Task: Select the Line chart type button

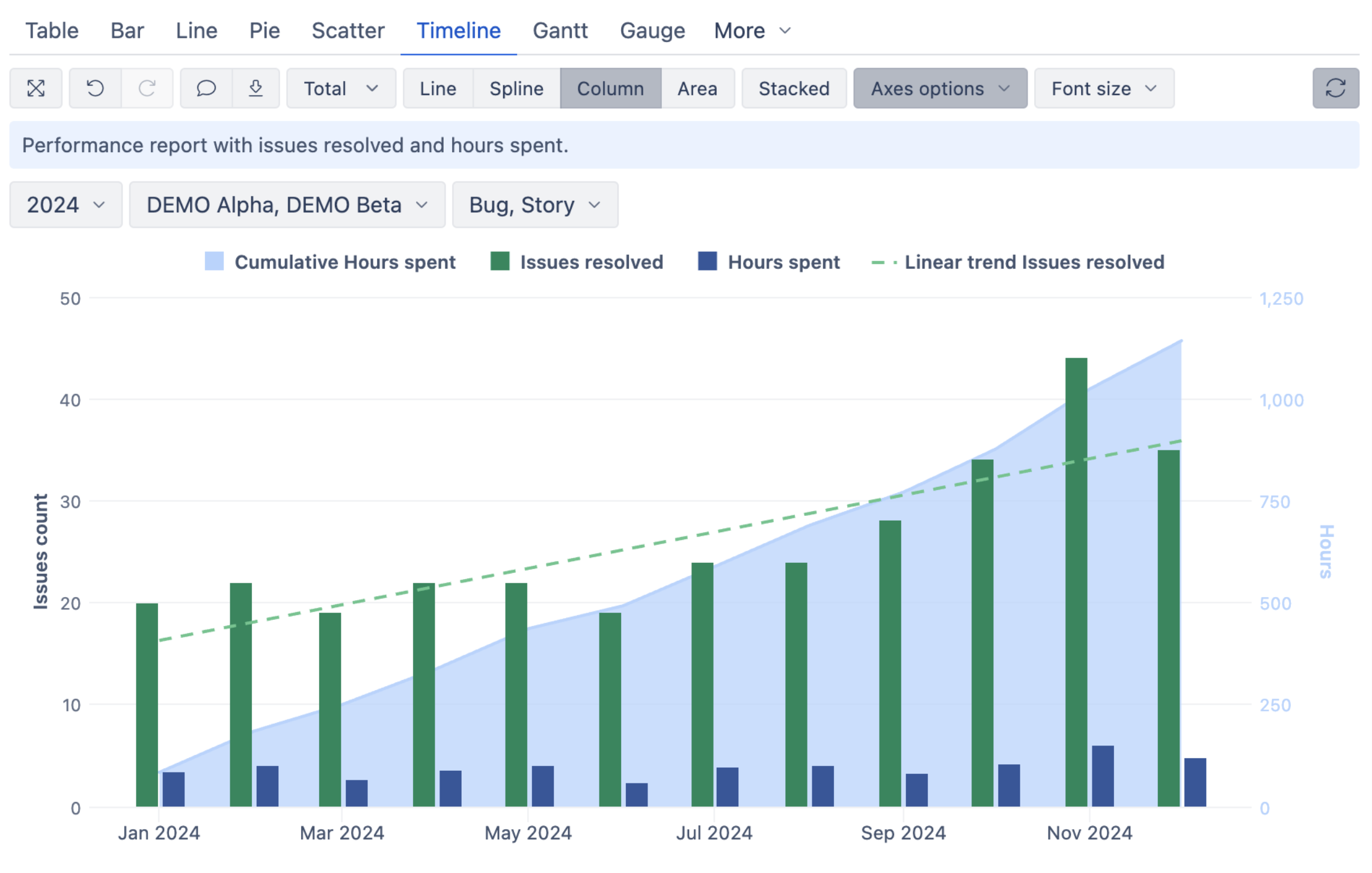Action: pos(437,88)
